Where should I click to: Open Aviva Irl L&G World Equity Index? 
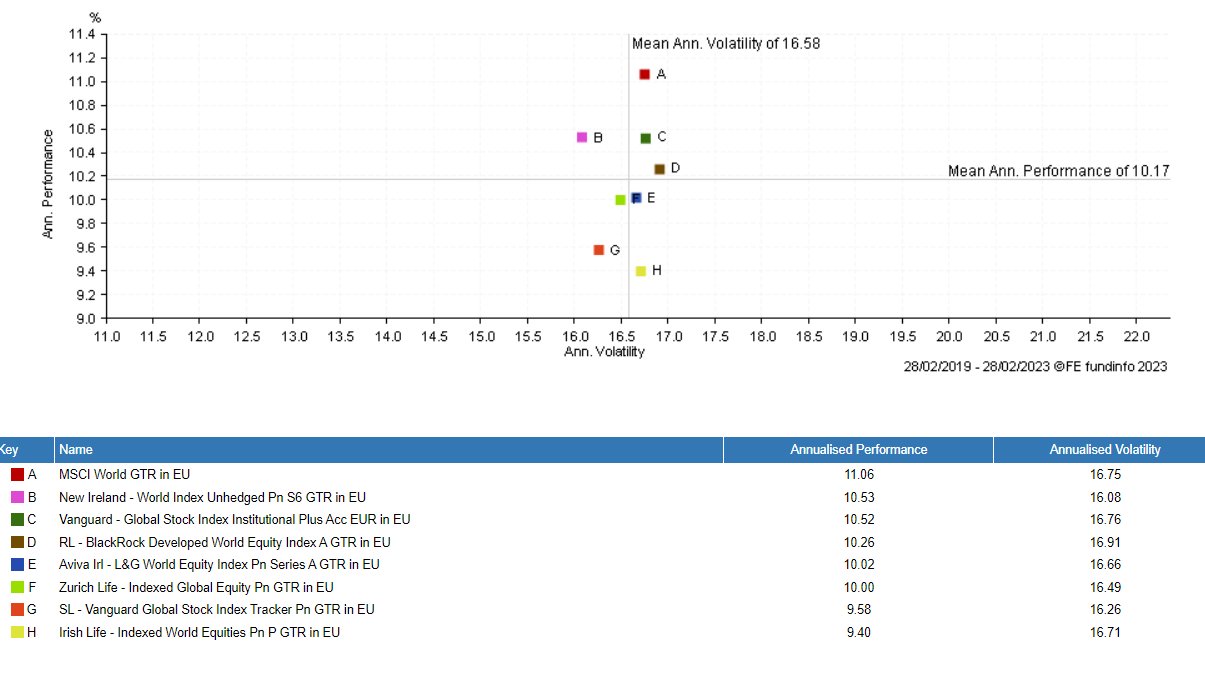[x=220, y=565]
